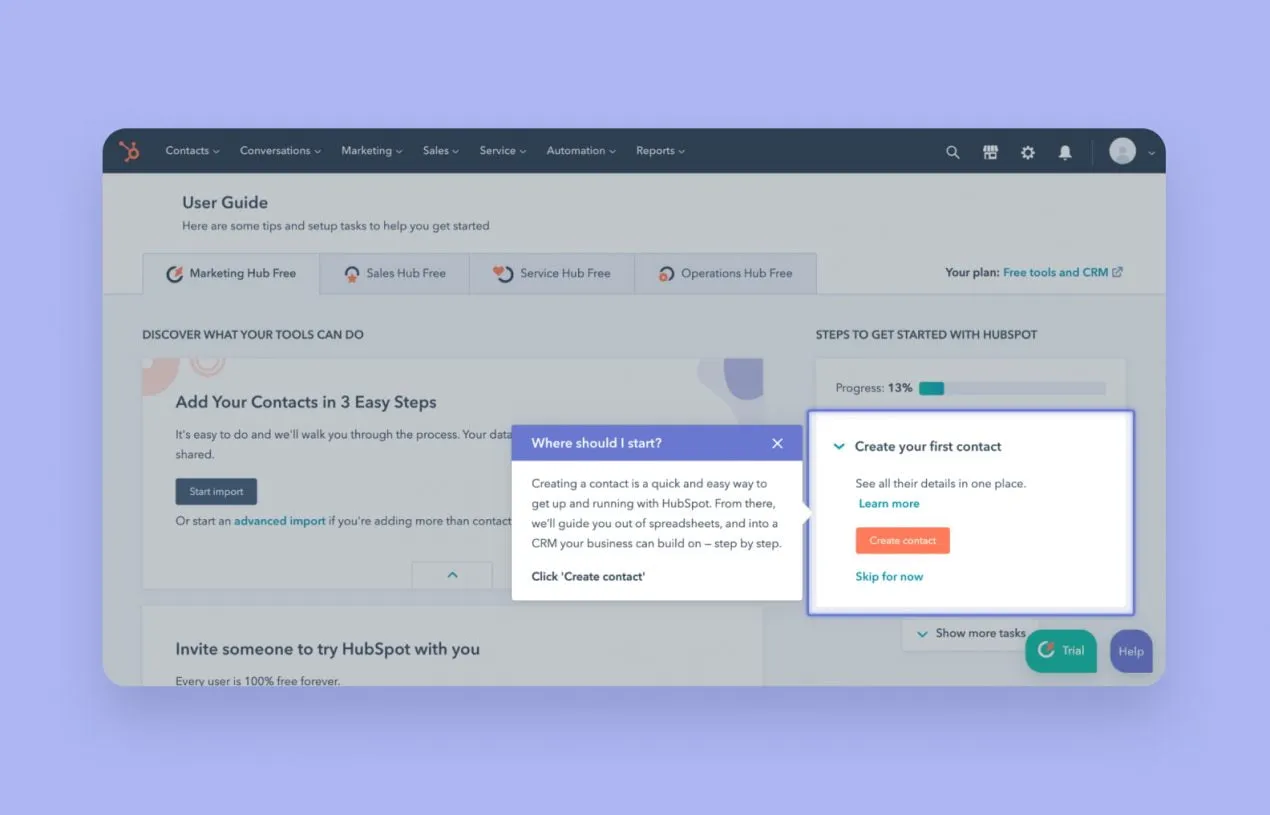Close the 'Where should I start?' popup

777,443
